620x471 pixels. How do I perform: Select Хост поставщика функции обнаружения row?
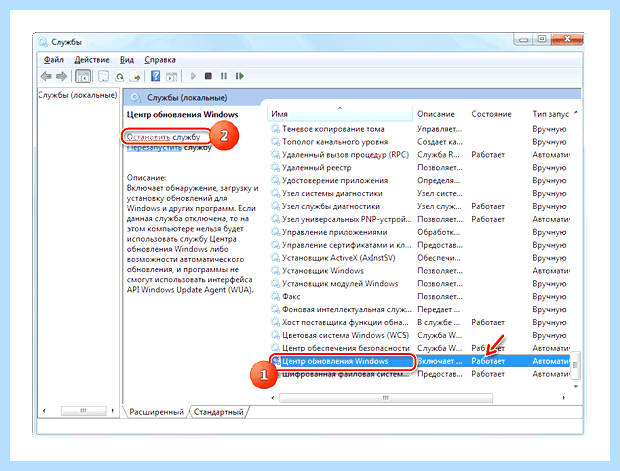420,322
